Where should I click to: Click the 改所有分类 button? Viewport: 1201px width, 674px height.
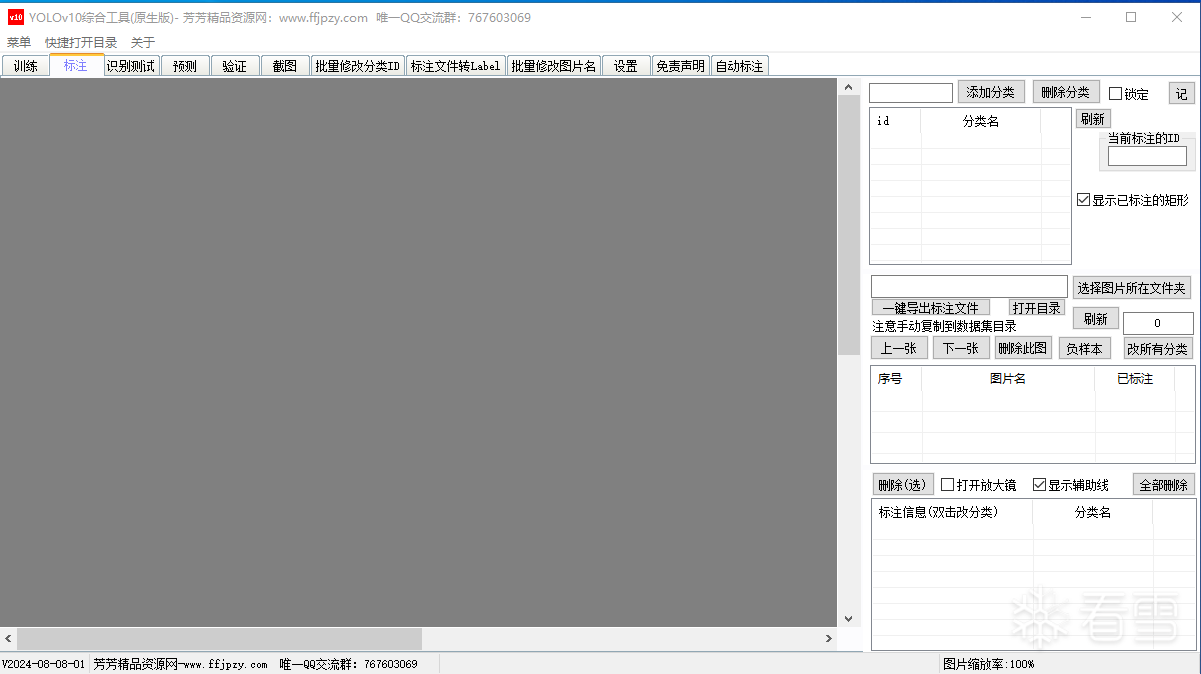pyautogui.click(x=1158, y=349)
